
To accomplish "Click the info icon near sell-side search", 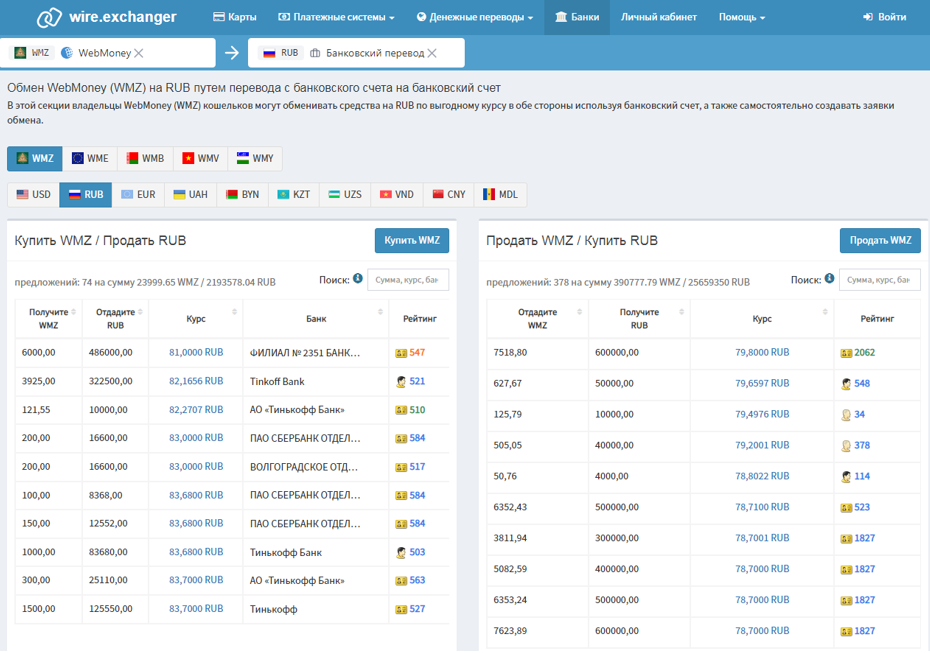I will 829,278.
